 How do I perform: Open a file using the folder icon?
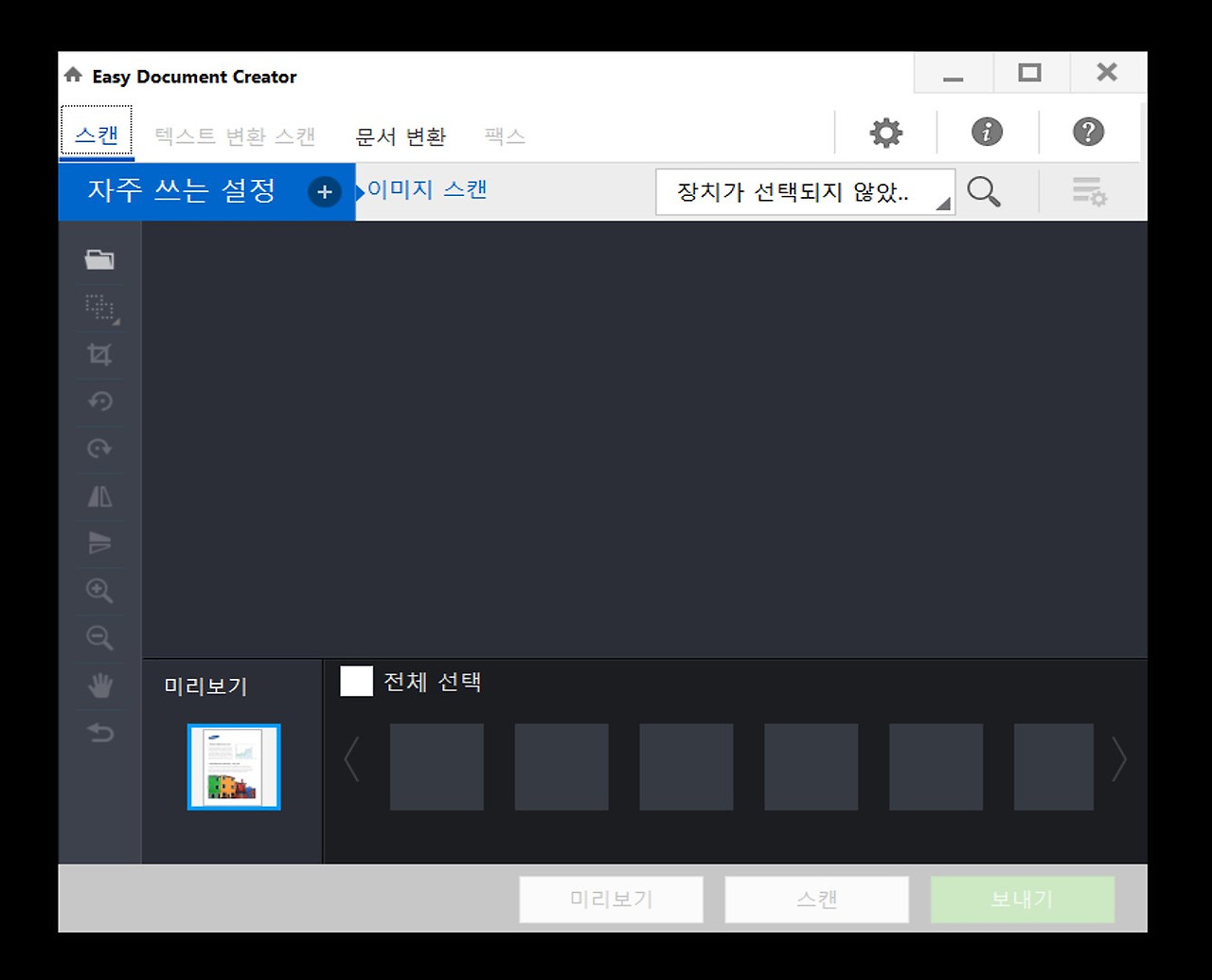click(99, 258)
